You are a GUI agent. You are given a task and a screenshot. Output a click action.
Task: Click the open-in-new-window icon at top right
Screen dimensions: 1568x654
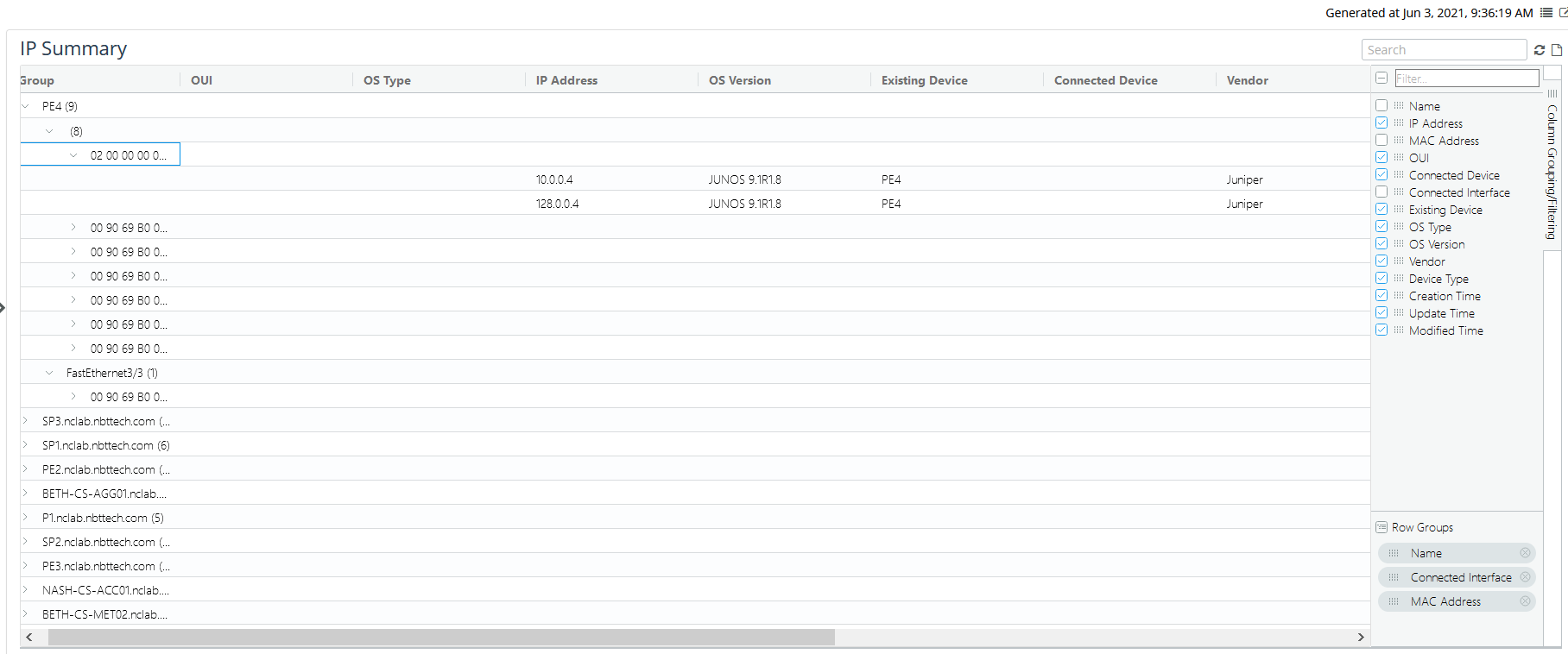pos(1563,13)
